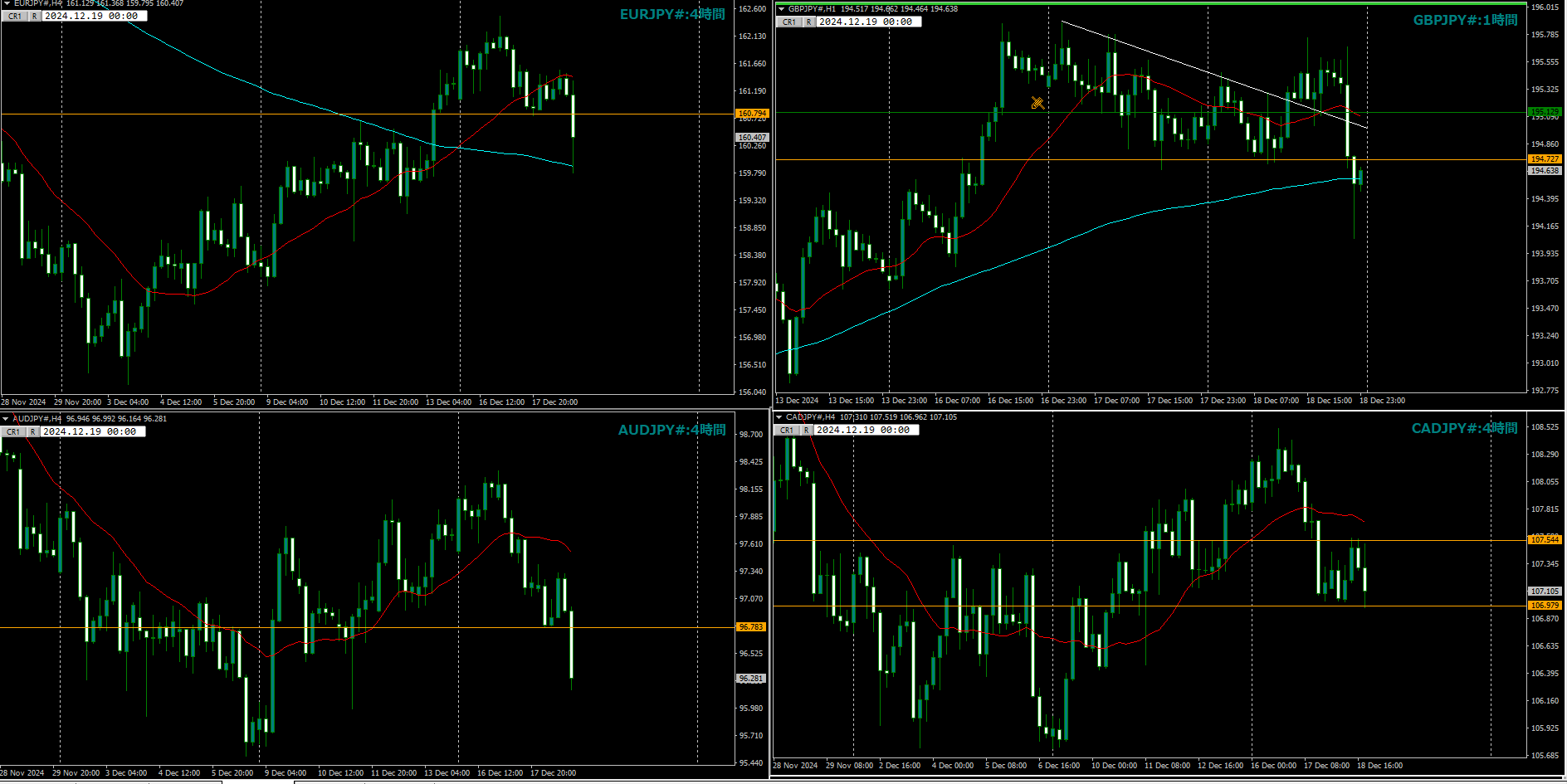Screen dimensions: 1567x784
Task: Select the orange 96.783 price tag on AUDJPY
Action: tap(751, 627)
